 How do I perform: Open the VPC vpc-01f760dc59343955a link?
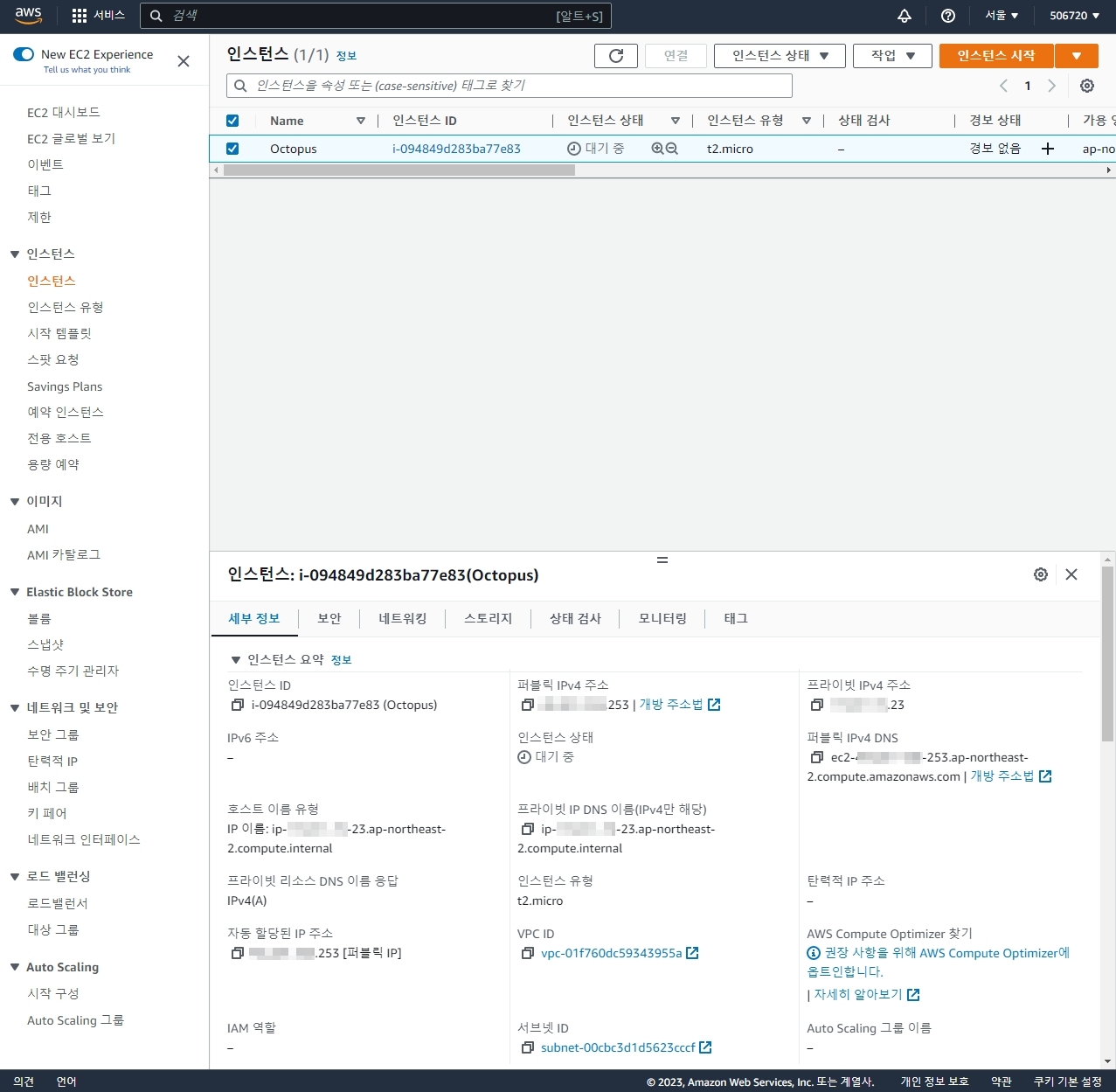pyautogui.click(x=620, y=953)
